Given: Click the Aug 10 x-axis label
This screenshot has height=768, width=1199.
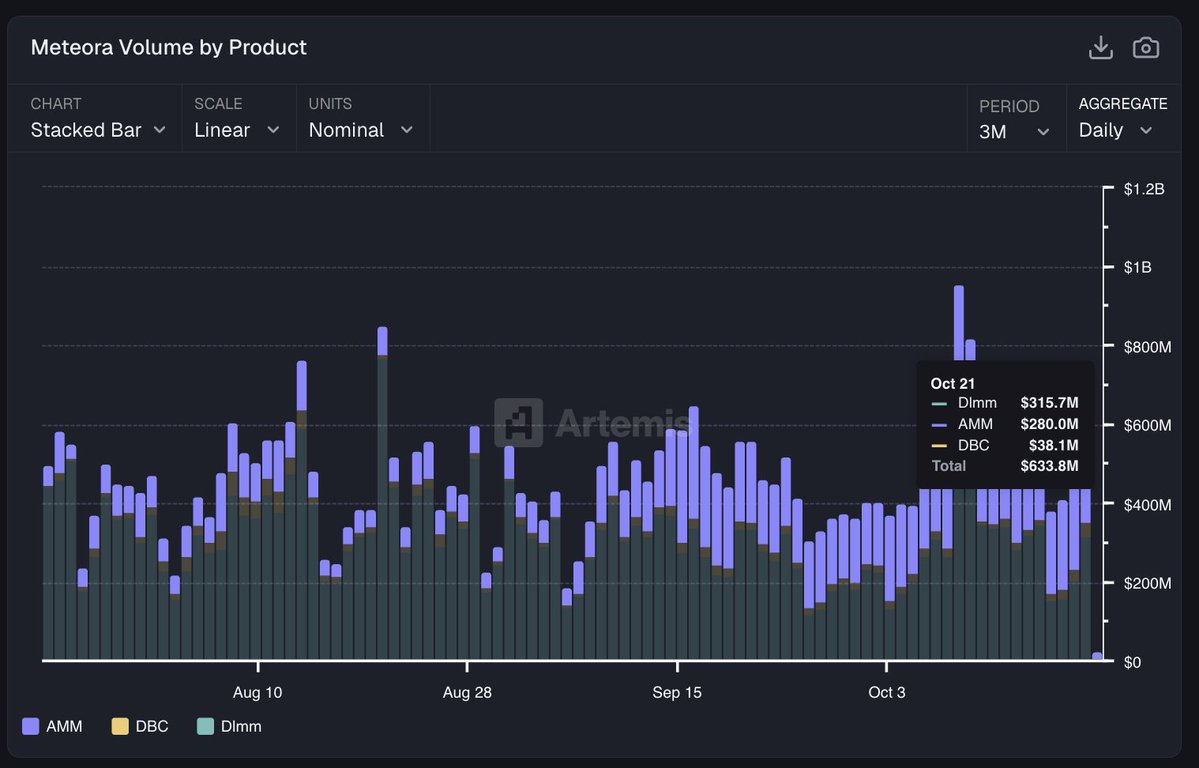Looking at the screenshot, I should point(258,692).
